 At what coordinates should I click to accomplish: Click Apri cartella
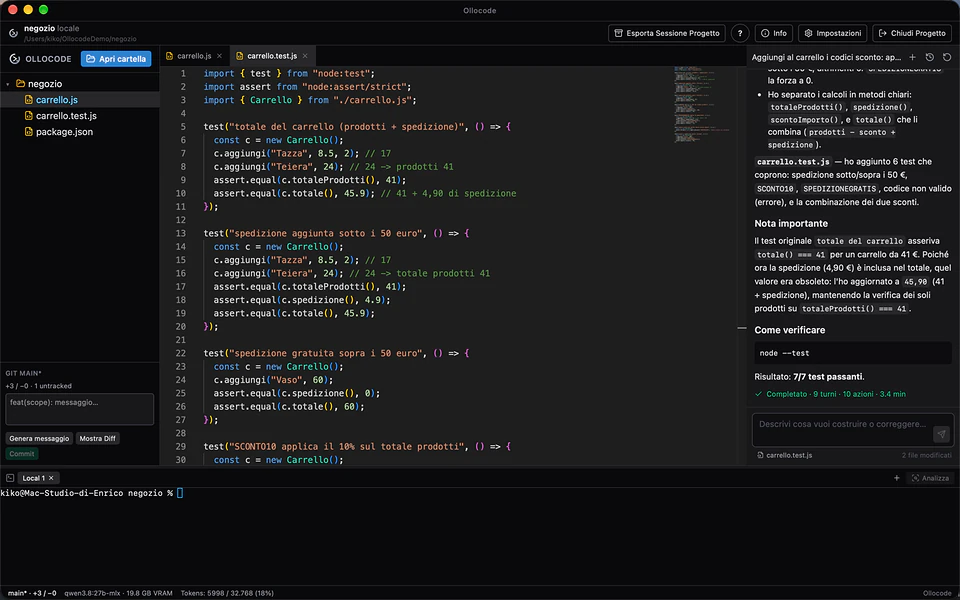tap(116, 59)
